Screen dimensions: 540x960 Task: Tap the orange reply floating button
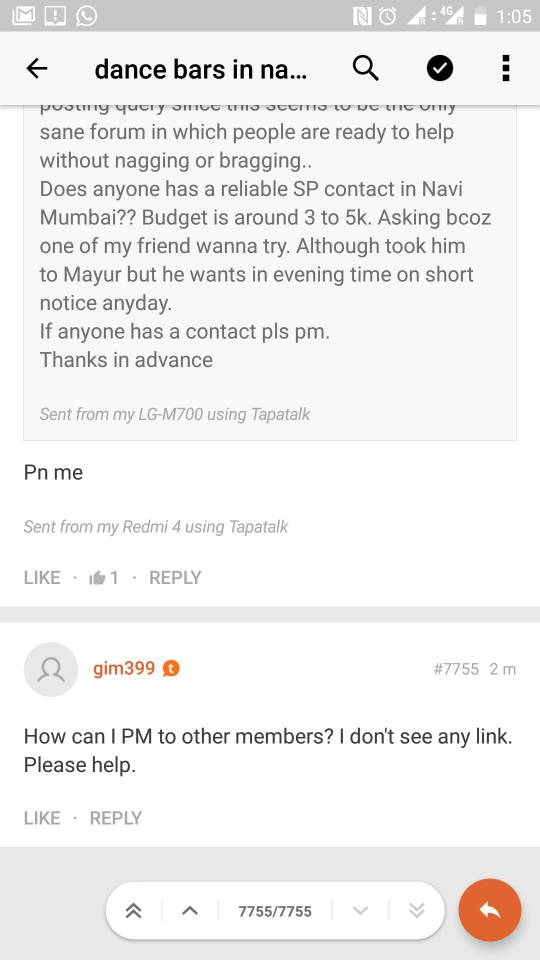tap(490, 910)
